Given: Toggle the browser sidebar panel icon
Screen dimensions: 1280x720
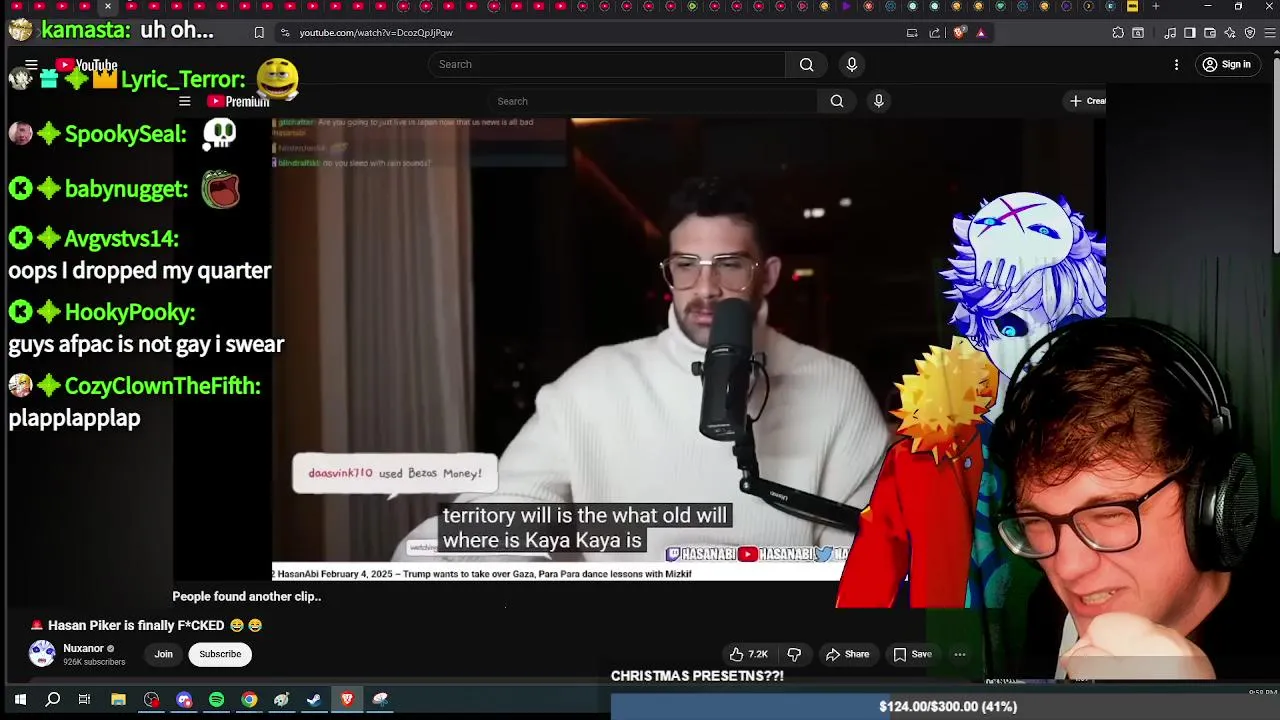Looking at the screenshot, I should point(1190,33).
